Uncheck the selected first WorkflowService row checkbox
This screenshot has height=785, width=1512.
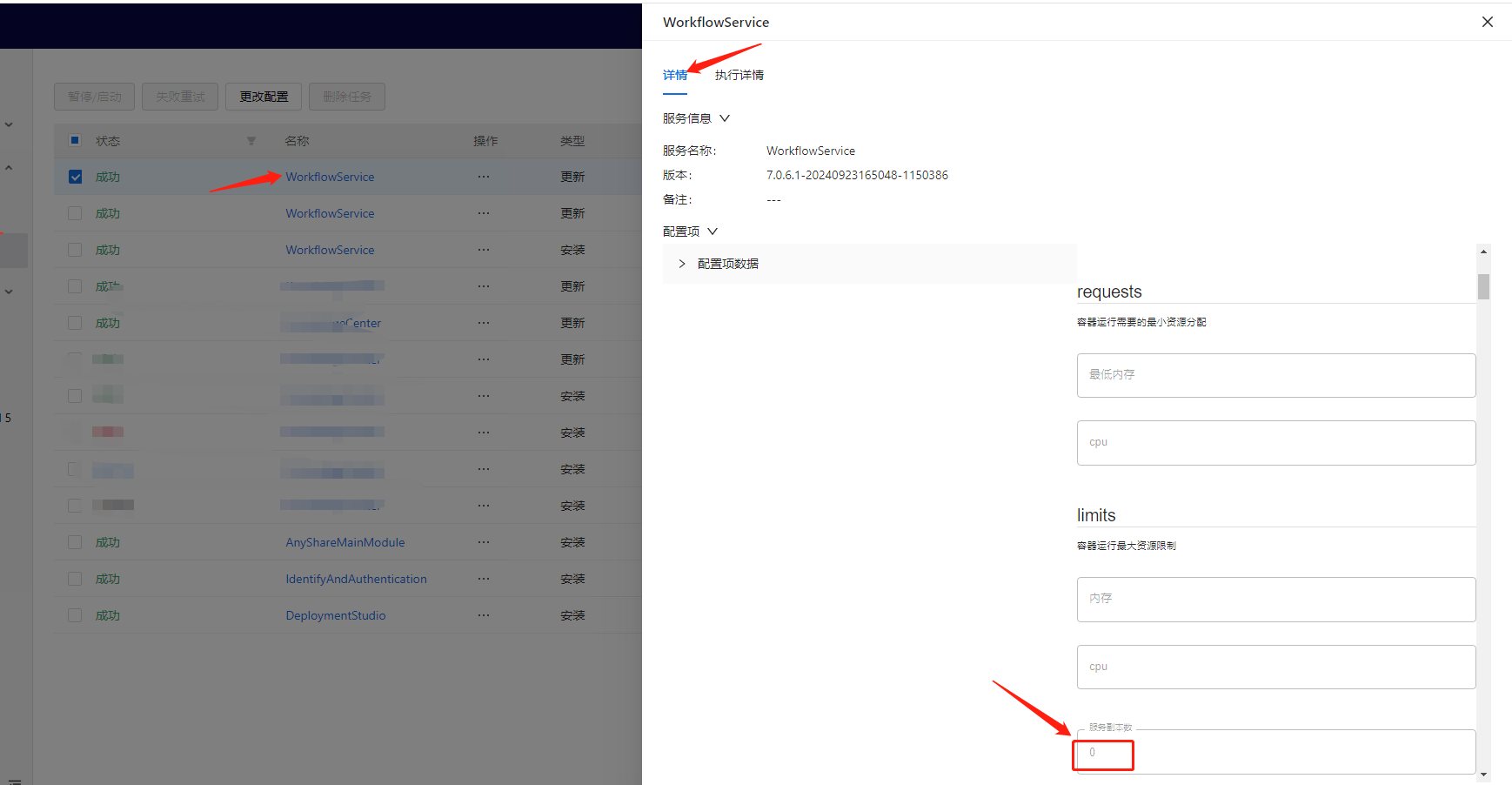coord(76,177)
